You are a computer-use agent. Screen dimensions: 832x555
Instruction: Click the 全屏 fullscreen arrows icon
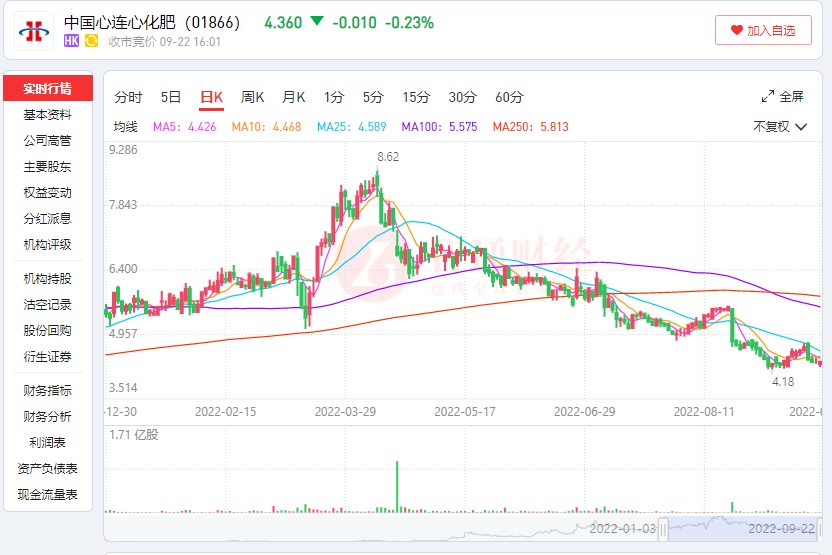767,97
